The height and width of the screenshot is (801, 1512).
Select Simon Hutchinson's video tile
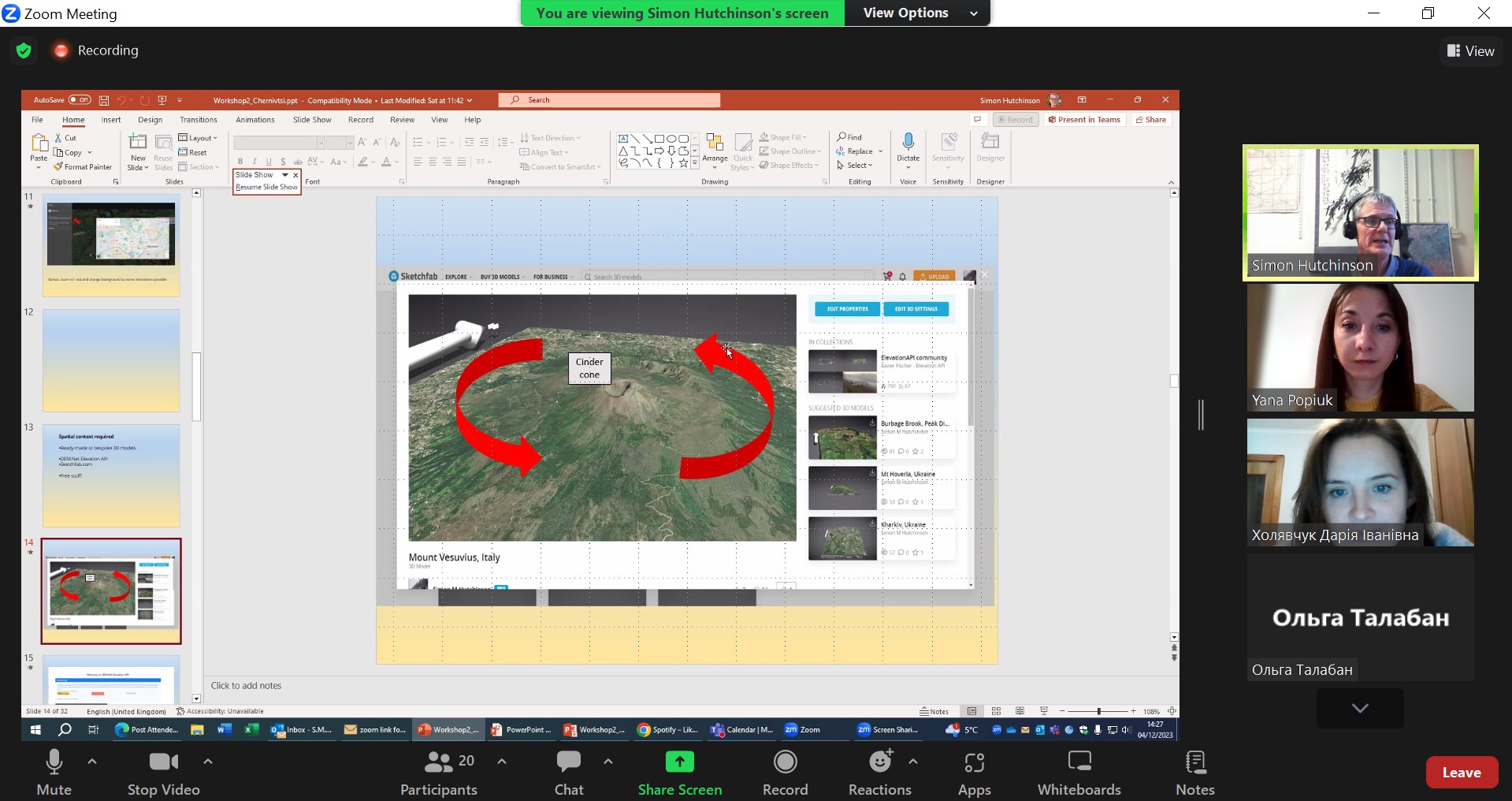(x=1360, y=213)
